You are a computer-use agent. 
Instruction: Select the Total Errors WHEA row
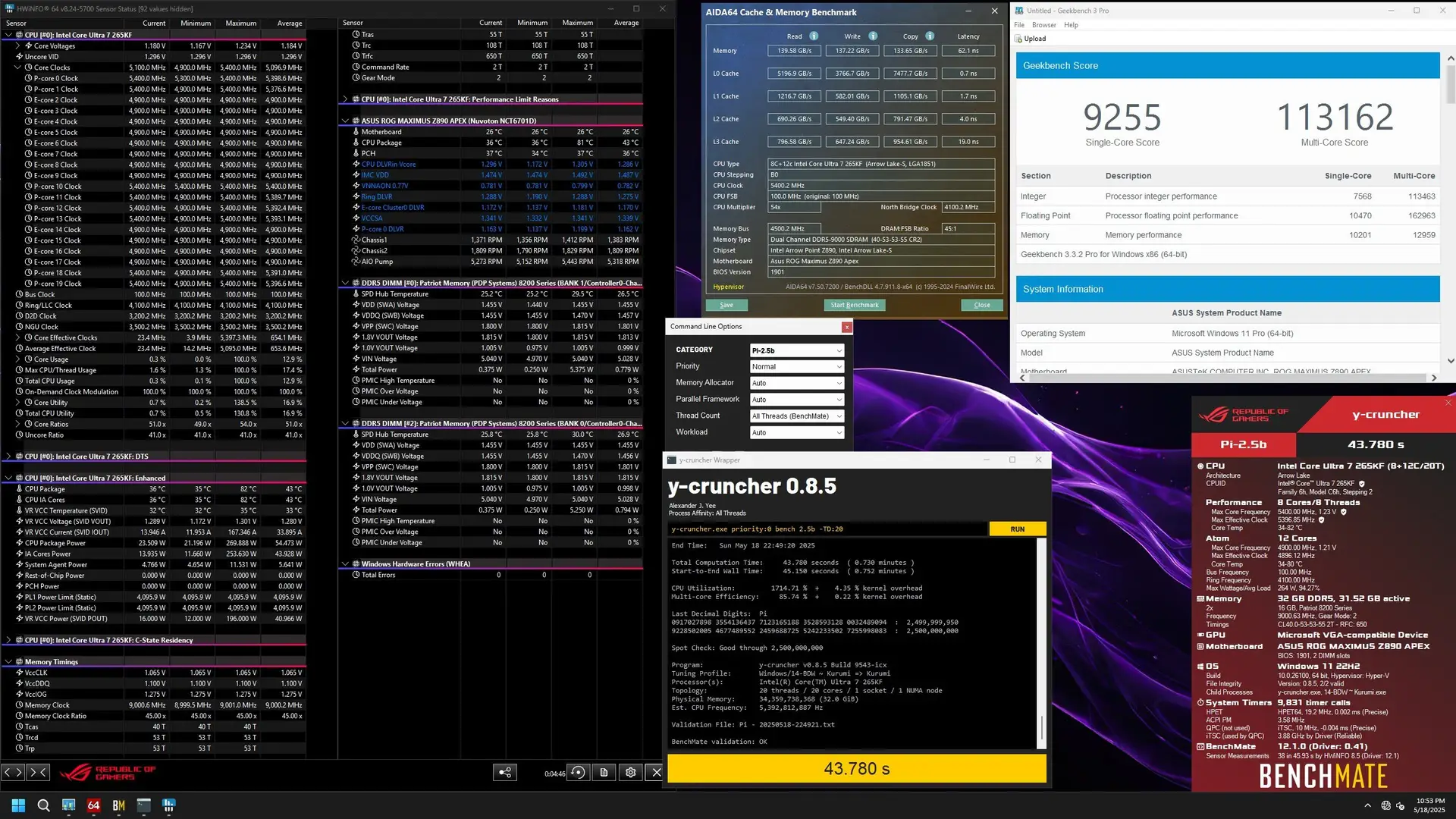coord(496,575)
